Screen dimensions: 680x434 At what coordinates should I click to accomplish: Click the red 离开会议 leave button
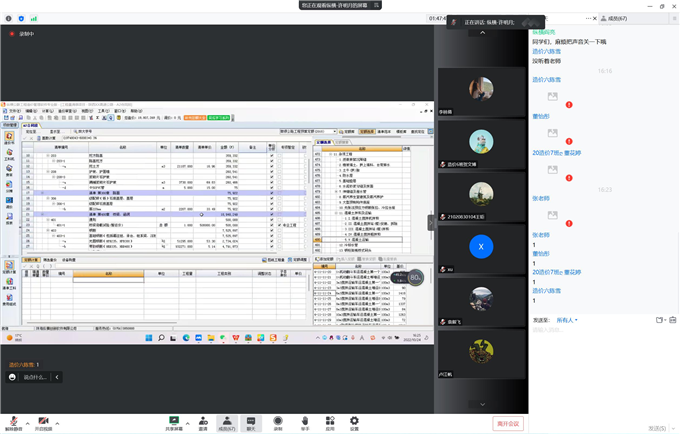(x=509, y=424)
